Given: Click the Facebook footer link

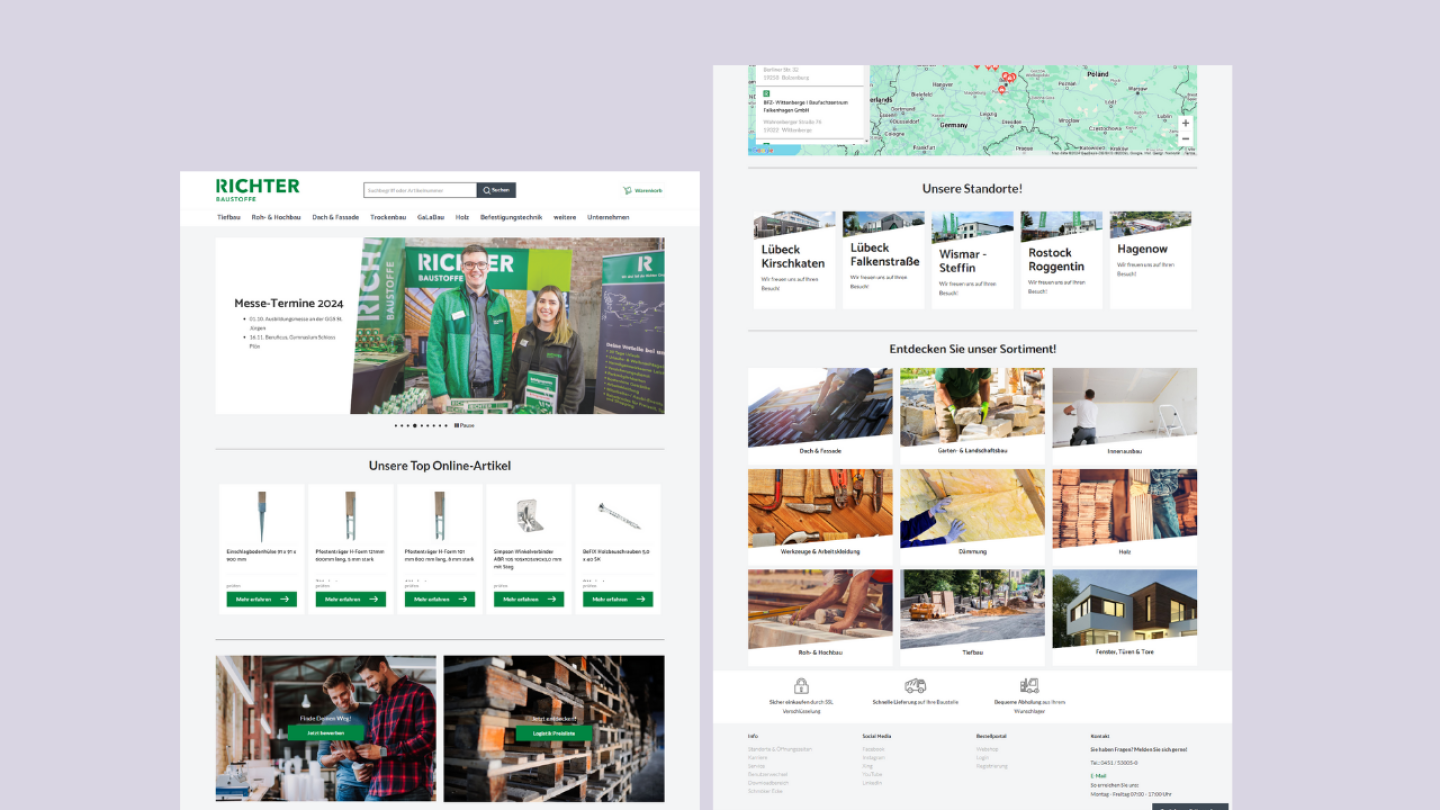Looking at the screenshot, I should coord(873,749).
